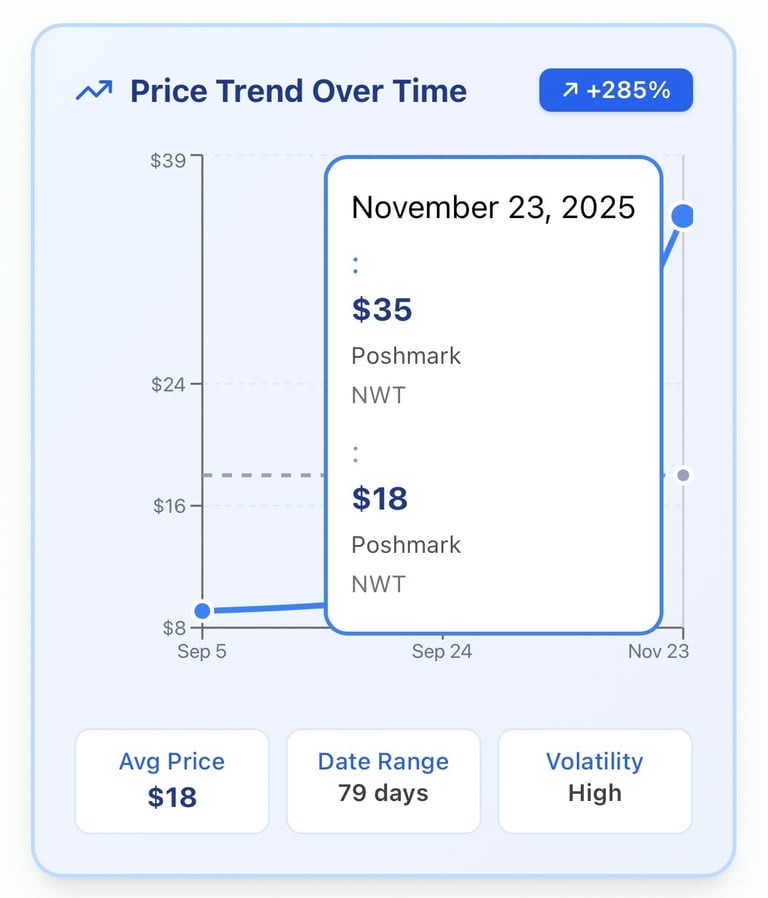Click the $39 y-axis label
Screen dimensions: 768x898
(x=168, y=160)
